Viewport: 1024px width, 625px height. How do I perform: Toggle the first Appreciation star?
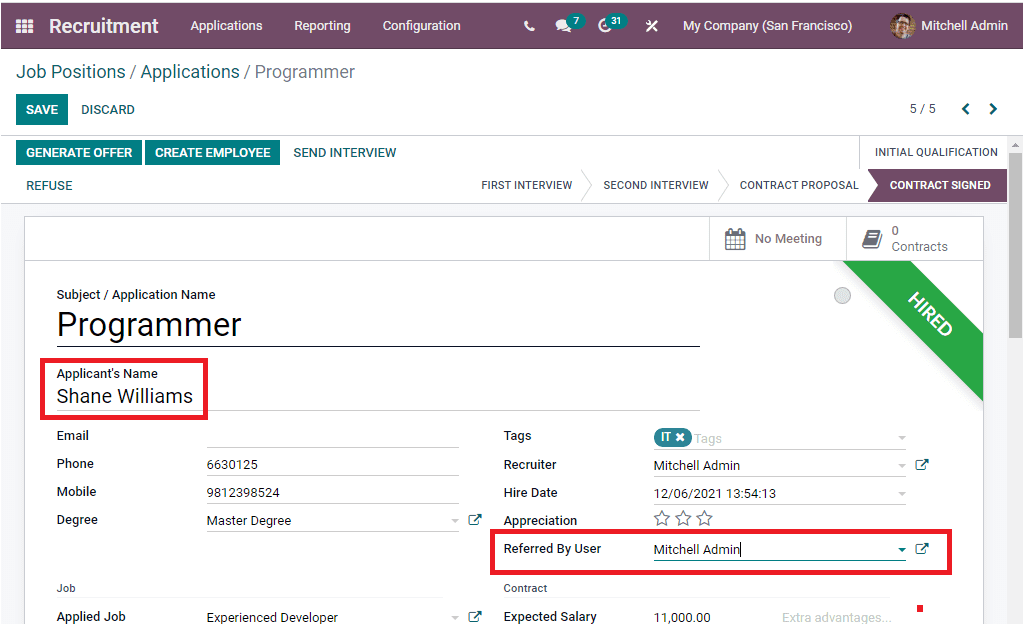661,518
